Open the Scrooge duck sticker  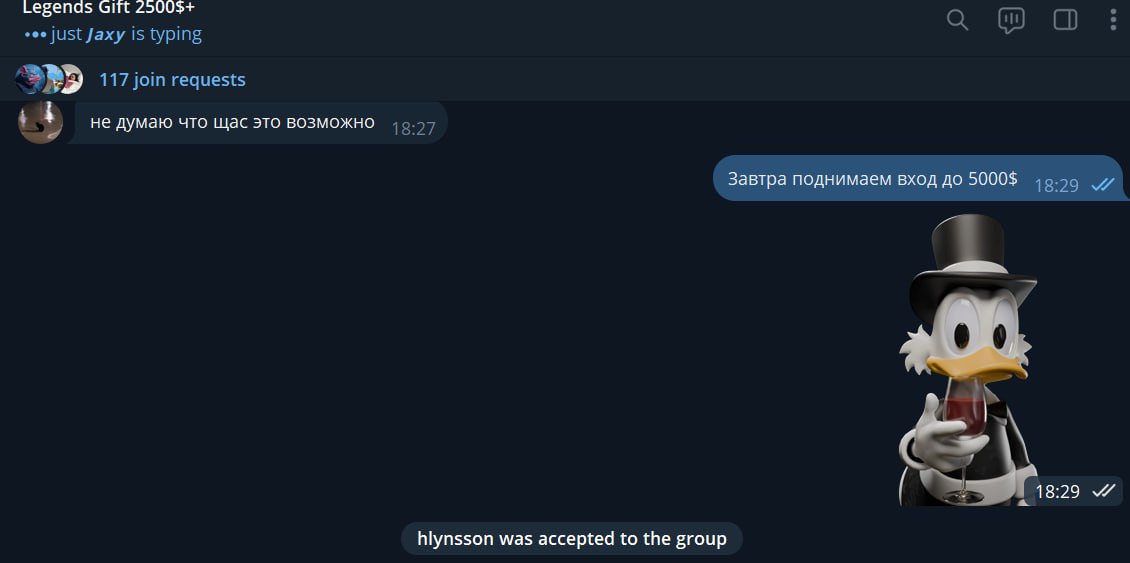pyautogui.click(x=969, y=360)
